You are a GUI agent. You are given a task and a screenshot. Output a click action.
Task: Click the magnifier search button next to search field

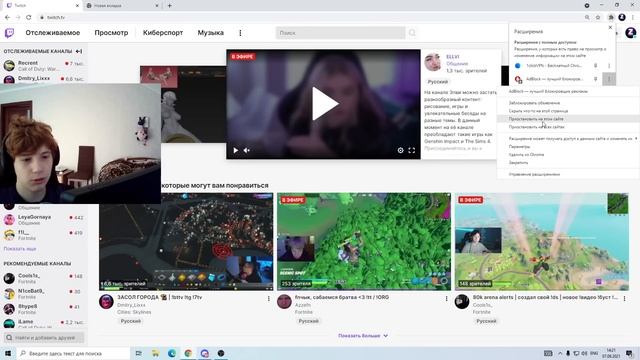pyautogui.click(x=412, y=33)
